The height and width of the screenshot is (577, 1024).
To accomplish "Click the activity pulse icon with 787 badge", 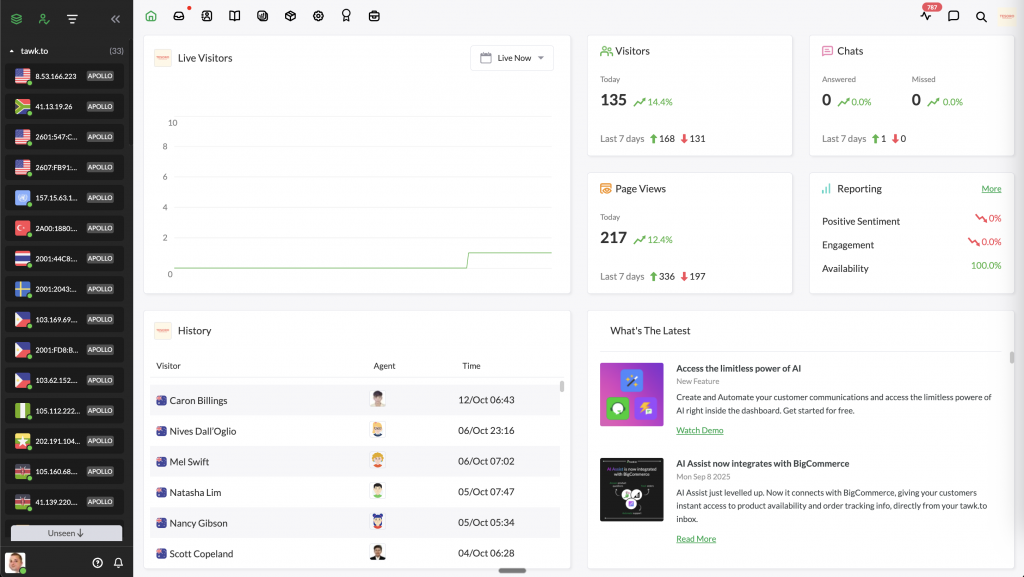I will pyautogui.click(x=926, y=16).
